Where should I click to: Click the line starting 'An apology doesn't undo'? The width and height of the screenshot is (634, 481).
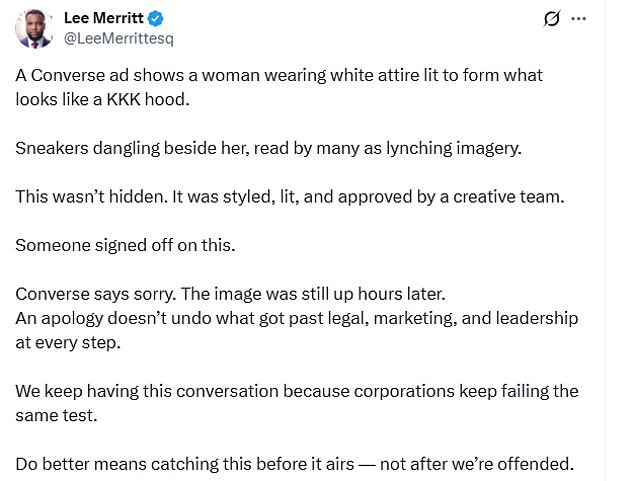(297, 319)
